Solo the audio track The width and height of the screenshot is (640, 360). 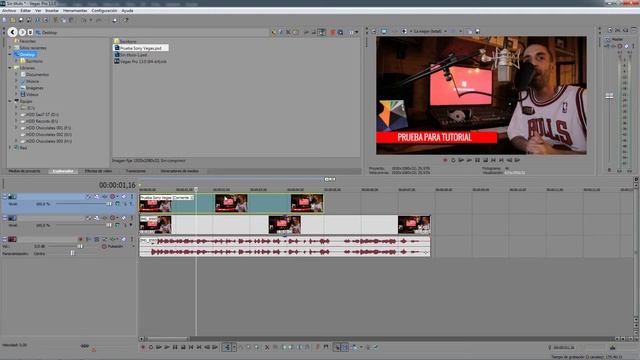point(132,239)
